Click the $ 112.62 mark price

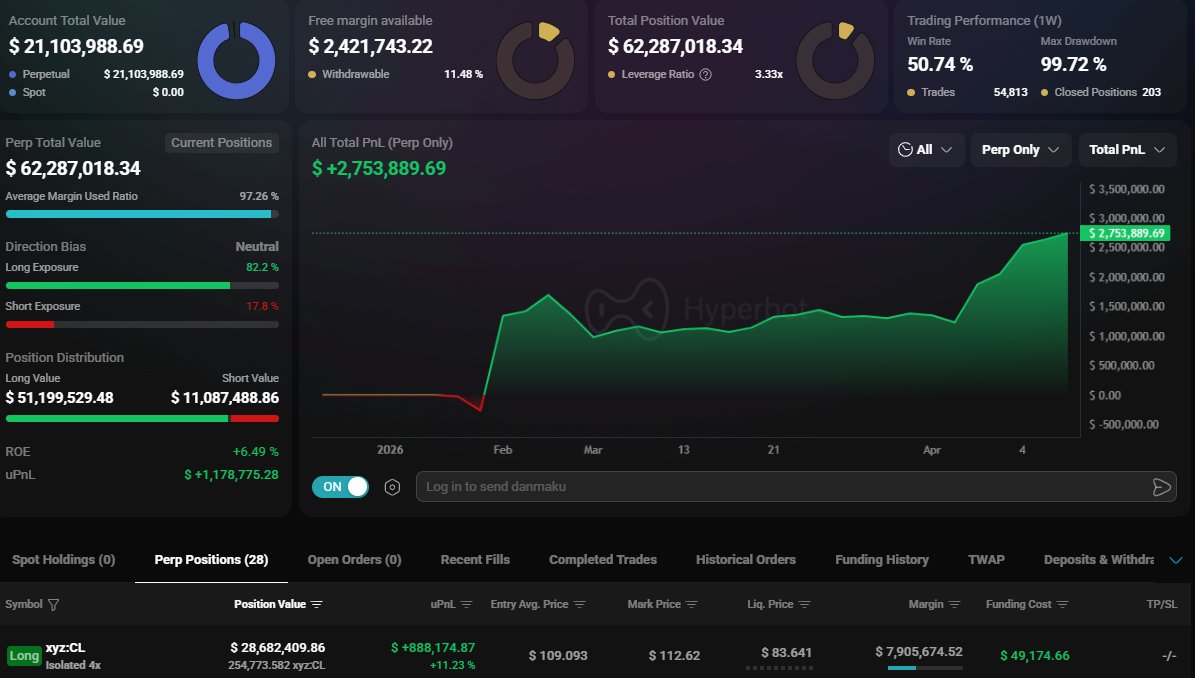coord(674,656)
